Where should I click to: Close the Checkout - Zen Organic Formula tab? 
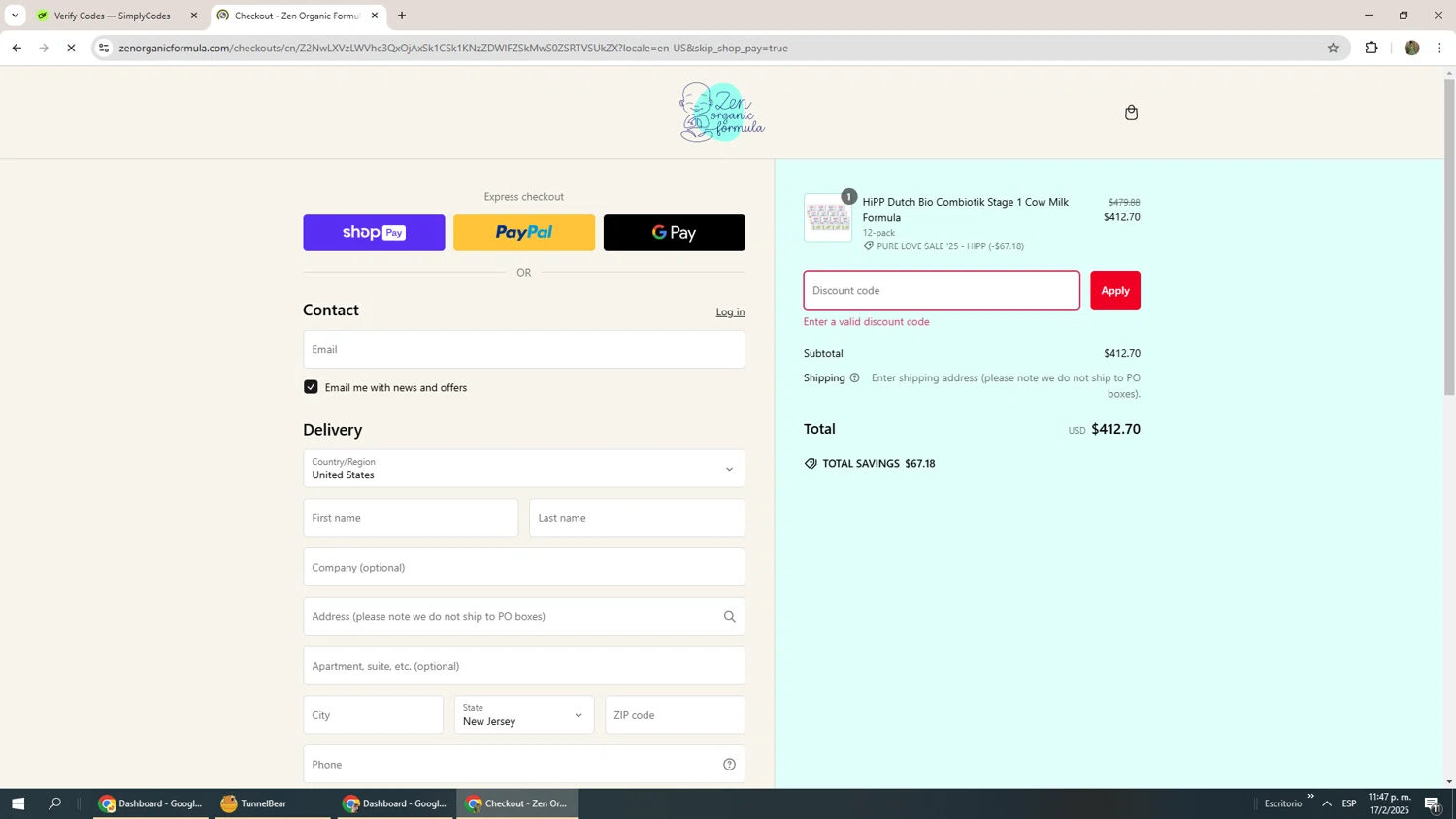coord(375,16)
